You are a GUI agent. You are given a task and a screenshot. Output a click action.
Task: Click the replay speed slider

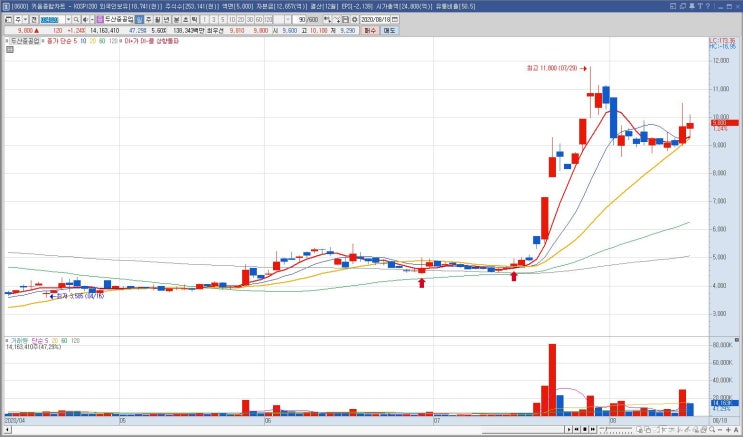[x=616, y=429]
